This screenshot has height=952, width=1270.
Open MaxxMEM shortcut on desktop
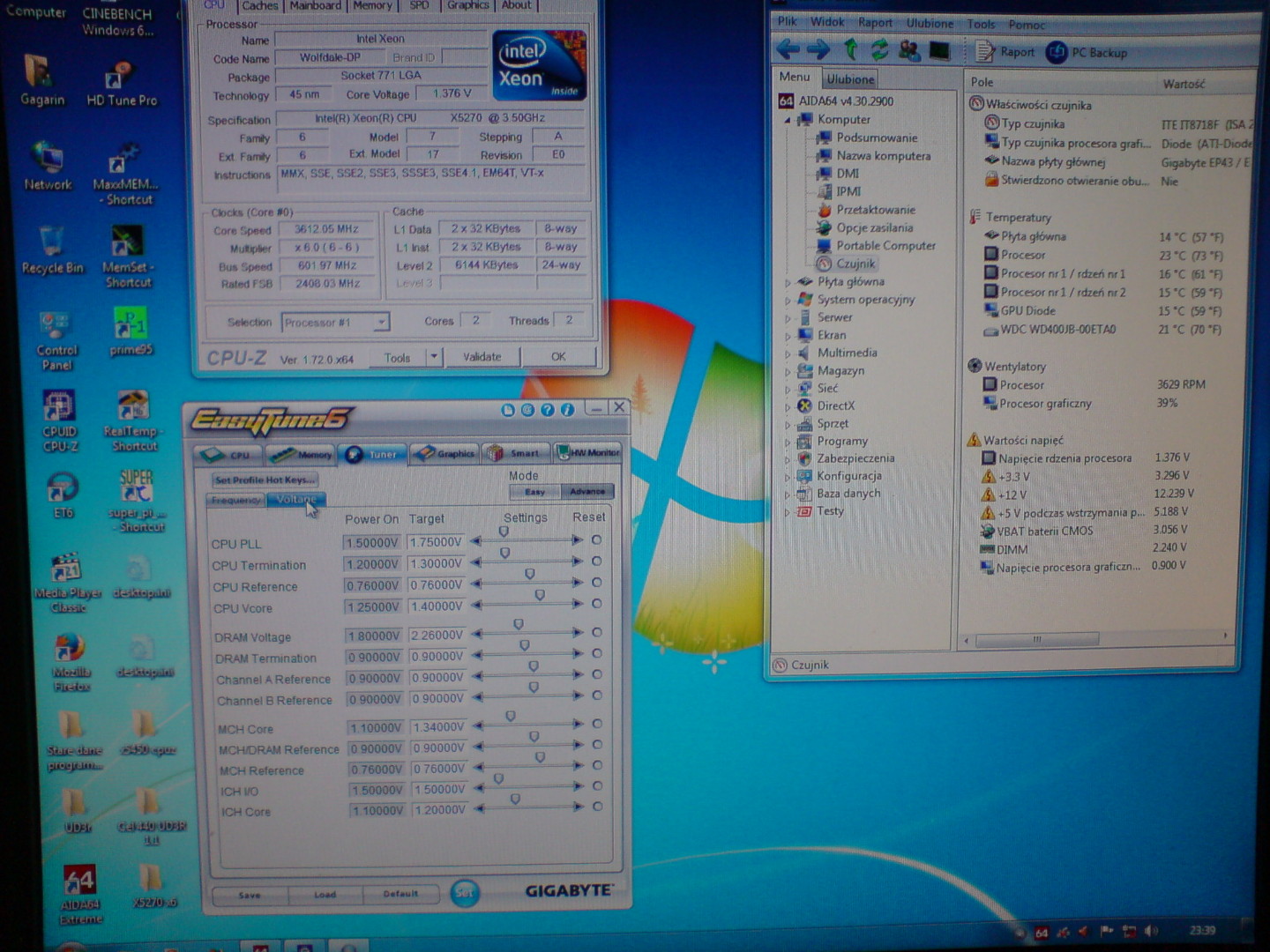(124, 174)
